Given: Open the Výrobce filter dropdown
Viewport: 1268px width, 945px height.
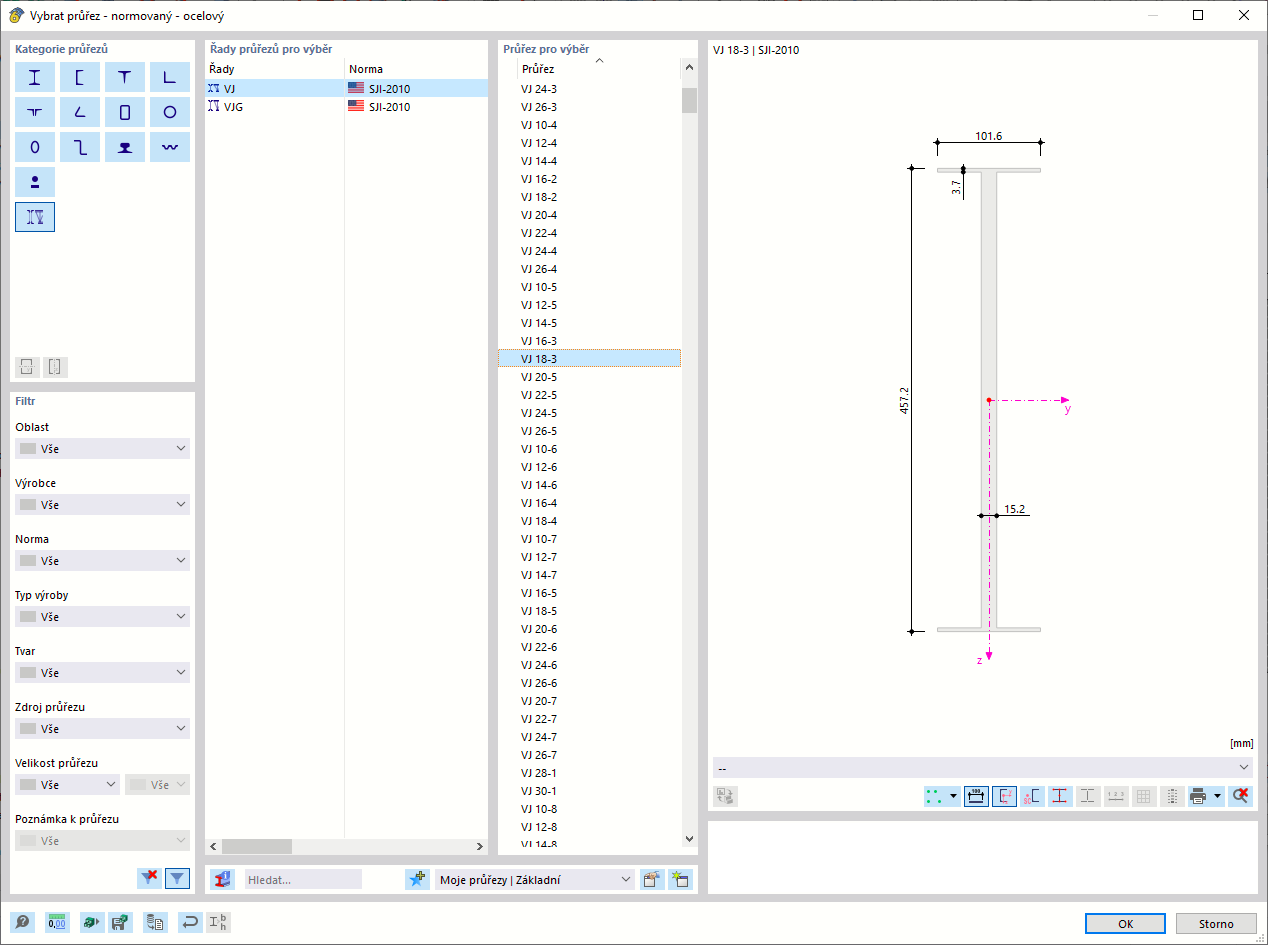Looking at the screenshot, I should pyautogui.click(x=102, y=505).
